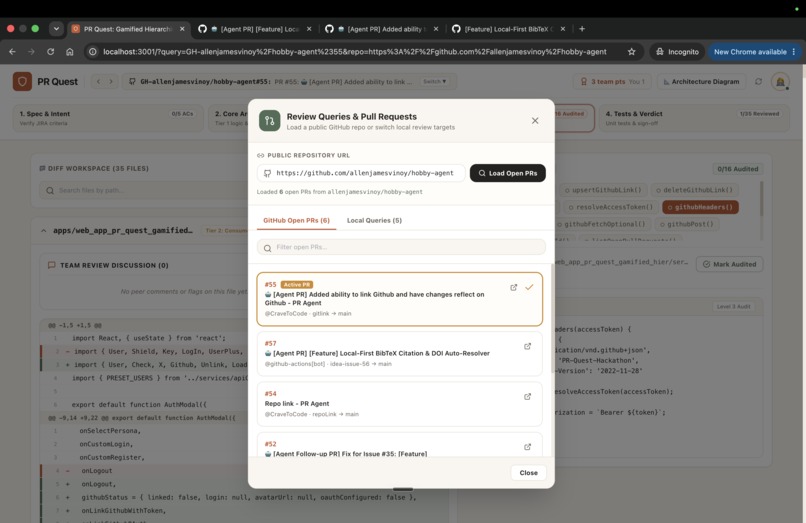Open PR #52 external link icon

[527, 447]
